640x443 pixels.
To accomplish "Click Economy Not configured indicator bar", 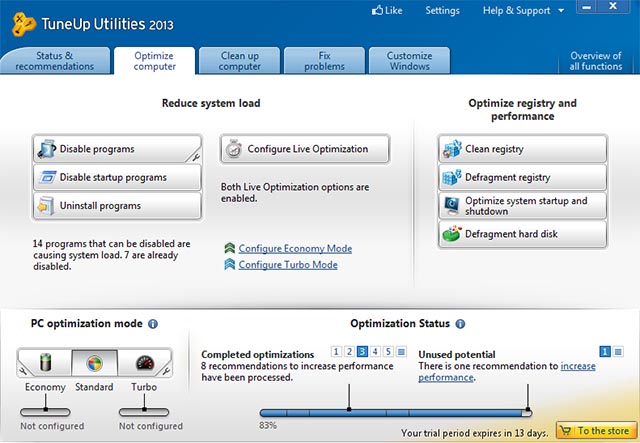I will [45, 412].
